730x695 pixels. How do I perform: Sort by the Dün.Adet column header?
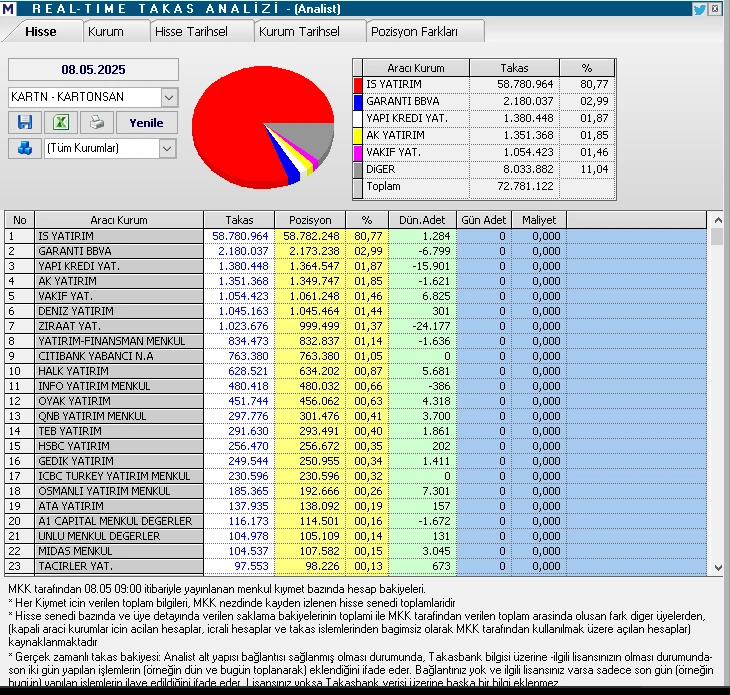(422, 220)
